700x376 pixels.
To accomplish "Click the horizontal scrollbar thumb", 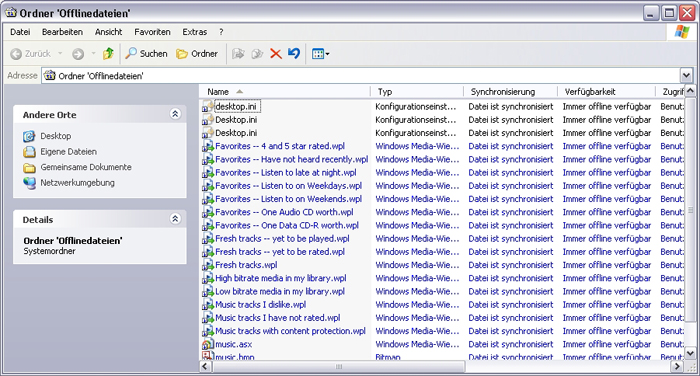I will [339, 367].
